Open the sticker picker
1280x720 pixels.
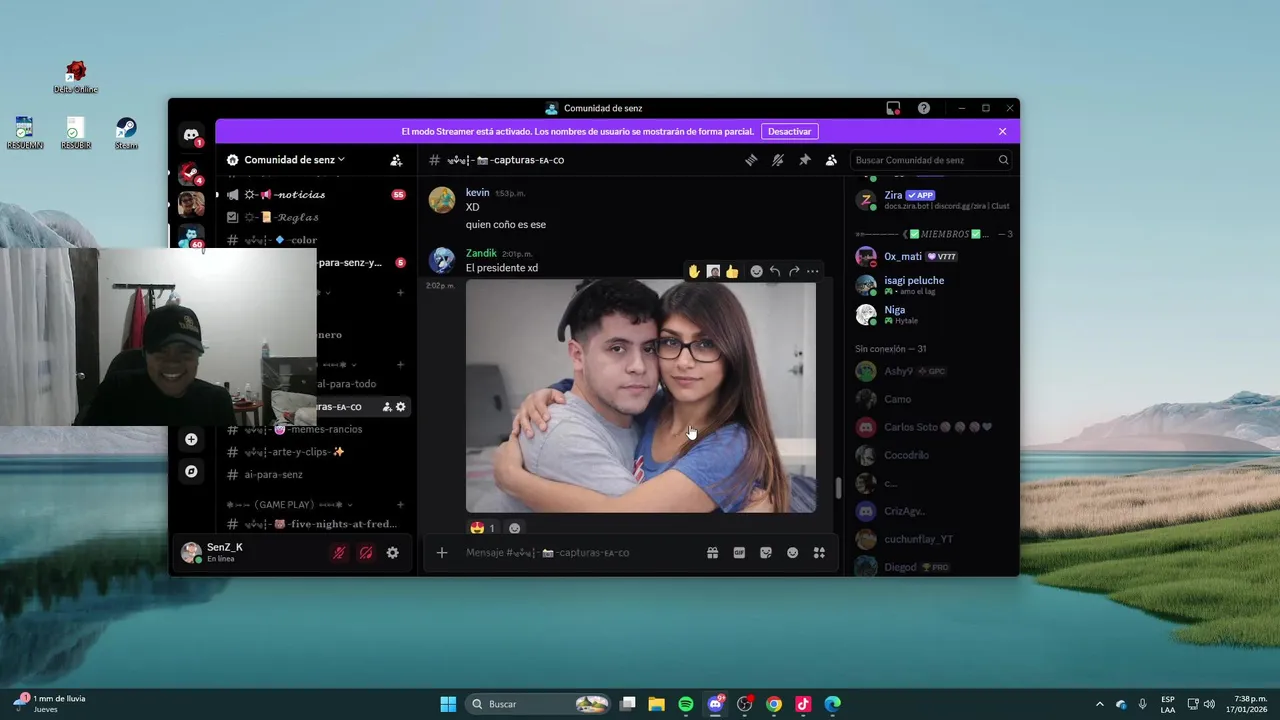(x=766, y=553)
